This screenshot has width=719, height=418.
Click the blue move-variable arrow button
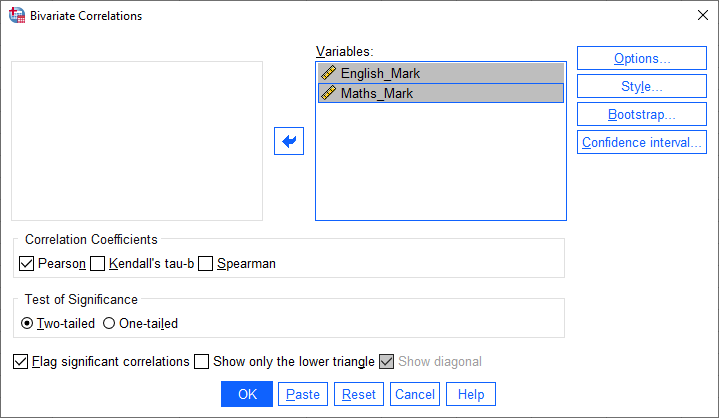(x=289, y=141)
